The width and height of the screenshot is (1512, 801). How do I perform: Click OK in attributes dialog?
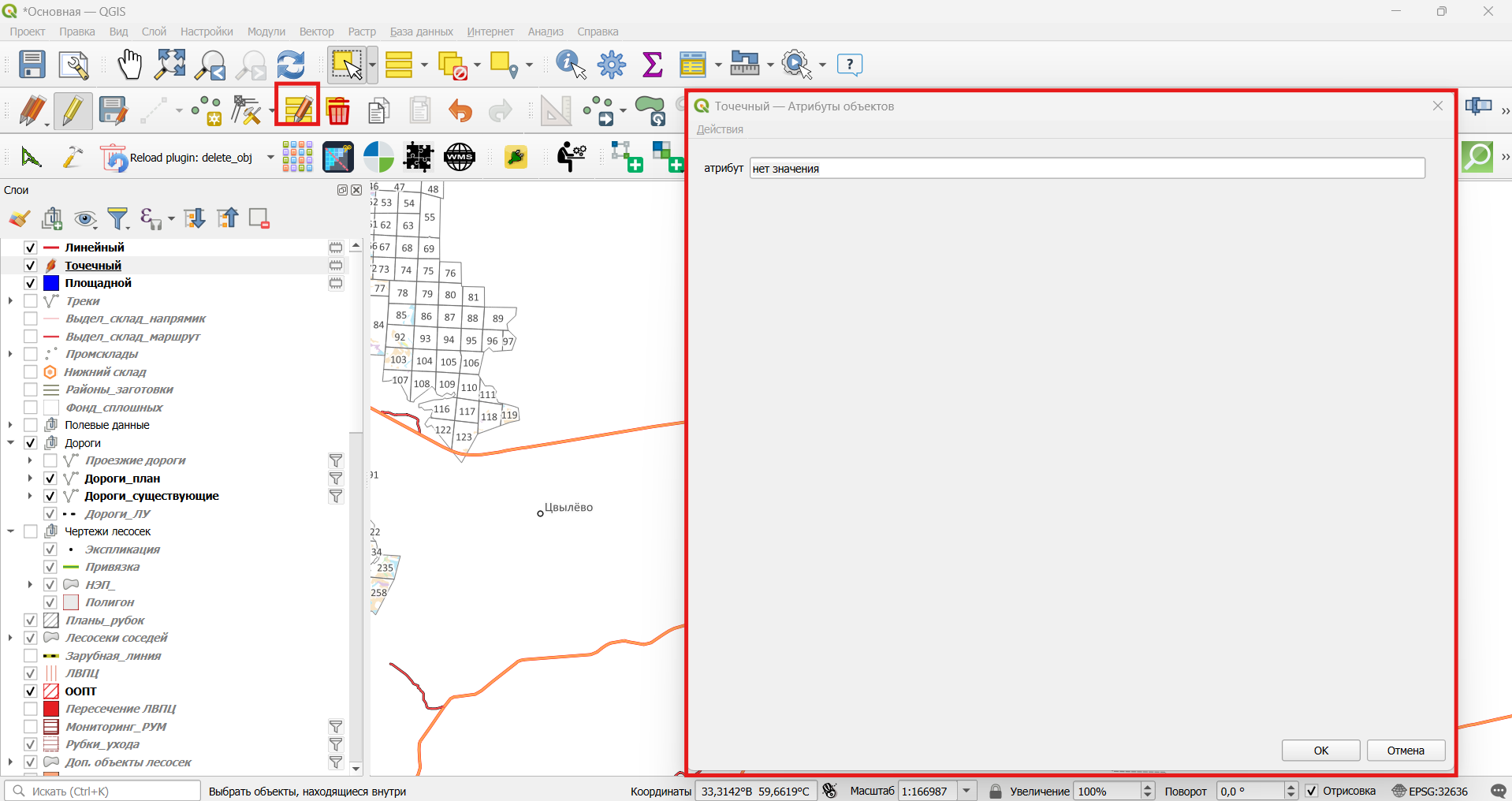1321,751
